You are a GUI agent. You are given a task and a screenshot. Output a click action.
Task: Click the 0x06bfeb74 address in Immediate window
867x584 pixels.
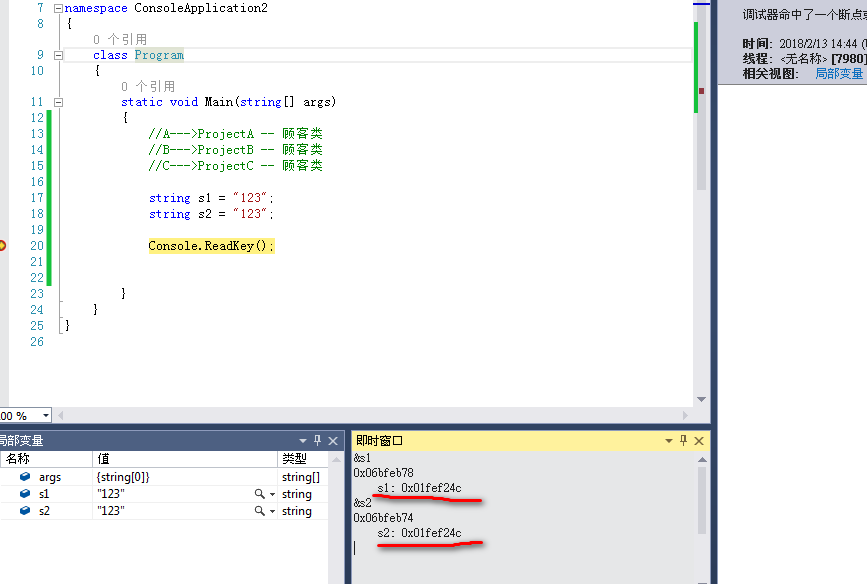[x=383, y=518]
